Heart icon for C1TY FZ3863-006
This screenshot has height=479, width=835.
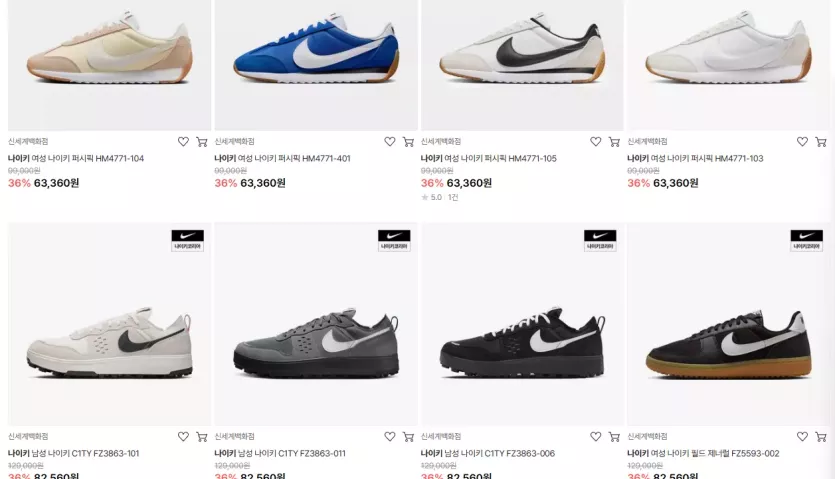[x=596, y=437]
